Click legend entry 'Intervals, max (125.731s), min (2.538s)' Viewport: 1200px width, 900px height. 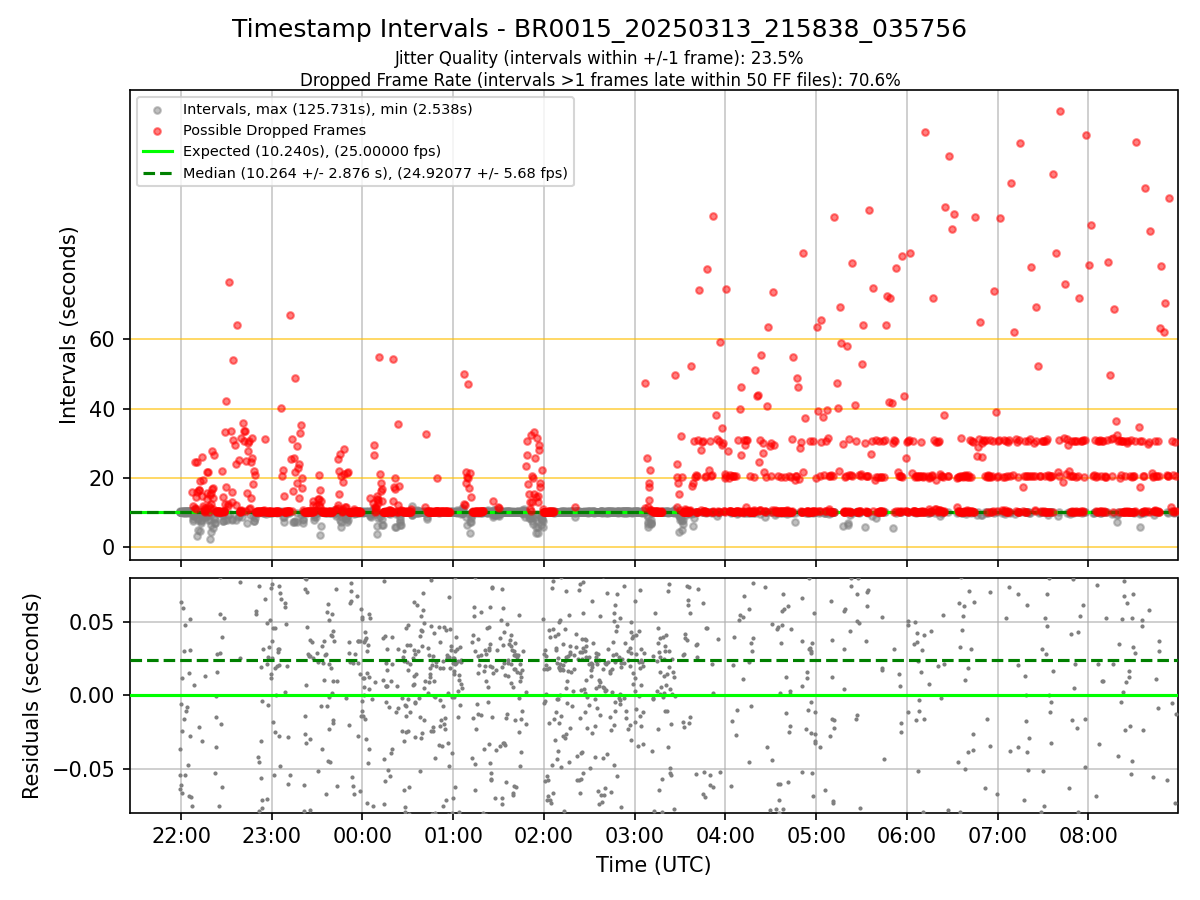pyautogui.click(x=327, y=108)
